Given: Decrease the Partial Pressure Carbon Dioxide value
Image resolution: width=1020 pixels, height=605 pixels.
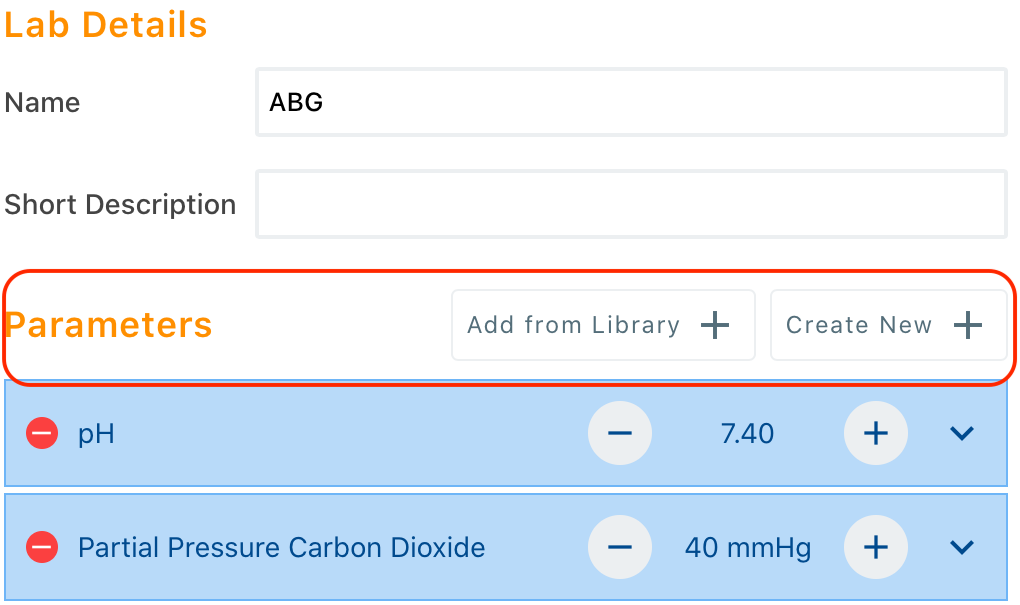Looking at the screenshot, I should (619, 547).
